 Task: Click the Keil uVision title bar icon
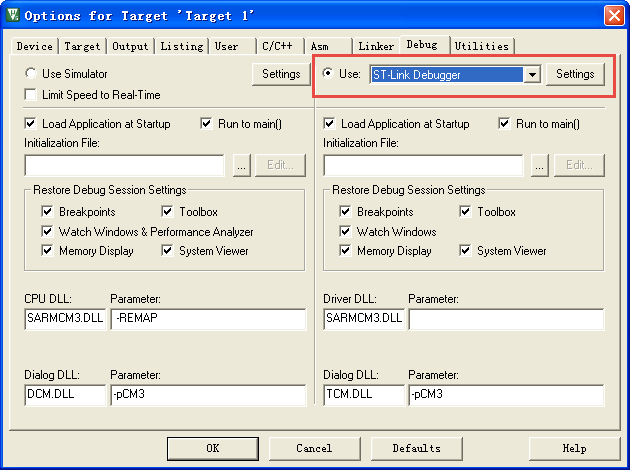(x=12, y=15)
